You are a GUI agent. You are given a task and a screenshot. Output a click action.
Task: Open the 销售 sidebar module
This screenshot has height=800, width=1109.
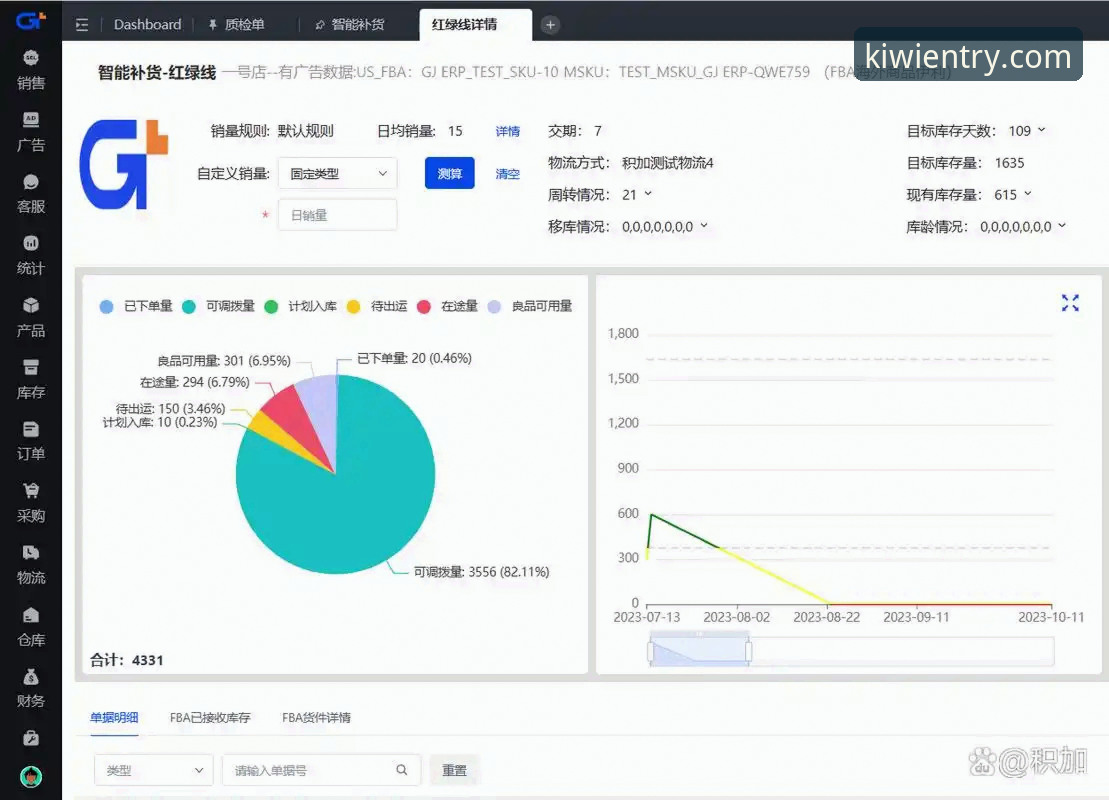point(30,71)
